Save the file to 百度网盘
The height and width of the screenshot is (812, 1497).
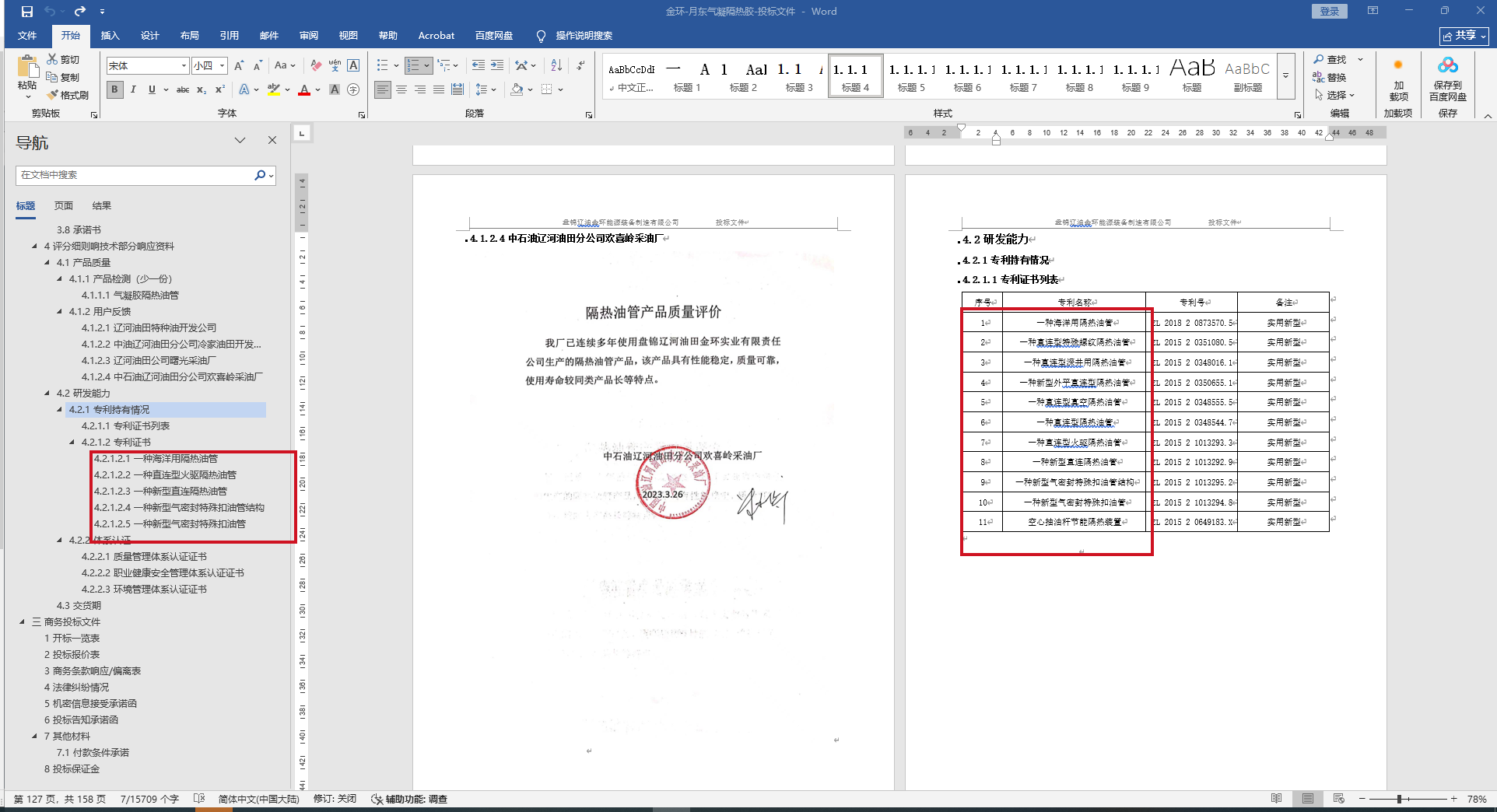click(1448, 80)
